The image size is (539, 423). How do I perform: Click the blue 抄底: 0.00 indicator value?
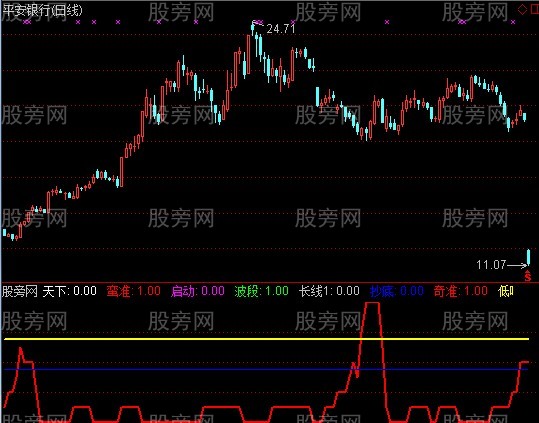coord(397,291)
